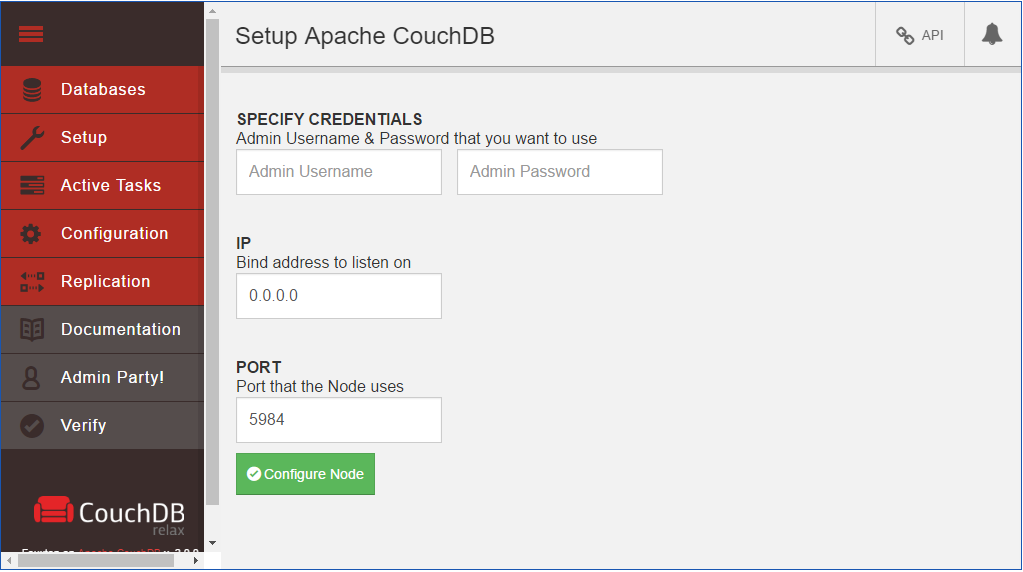1023x572 pixels.
Task: Go to Active Tasks menu item
Action: click(110, 186)
